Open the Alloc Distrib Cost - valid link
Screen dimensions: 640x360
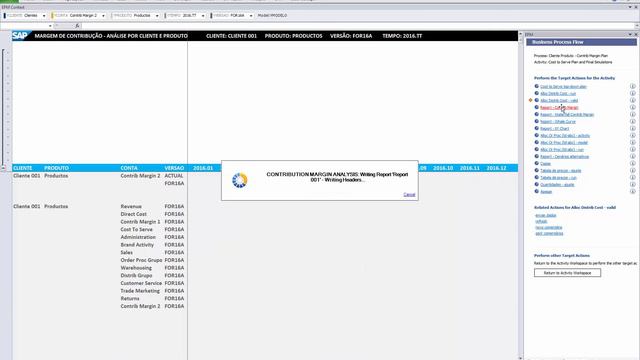(x=559, y=100)
